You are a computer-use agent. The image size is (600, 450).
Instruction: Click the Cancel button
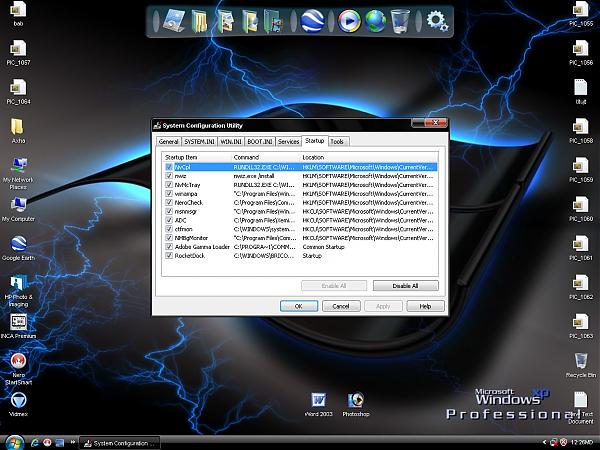[341, 306]
